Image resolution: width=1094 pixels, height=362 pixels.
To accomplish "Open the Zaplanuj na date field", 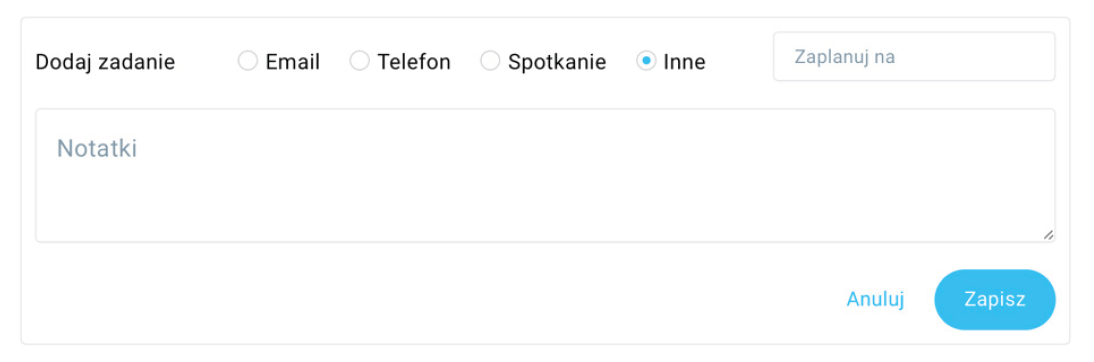I will (x=914, y=56).
